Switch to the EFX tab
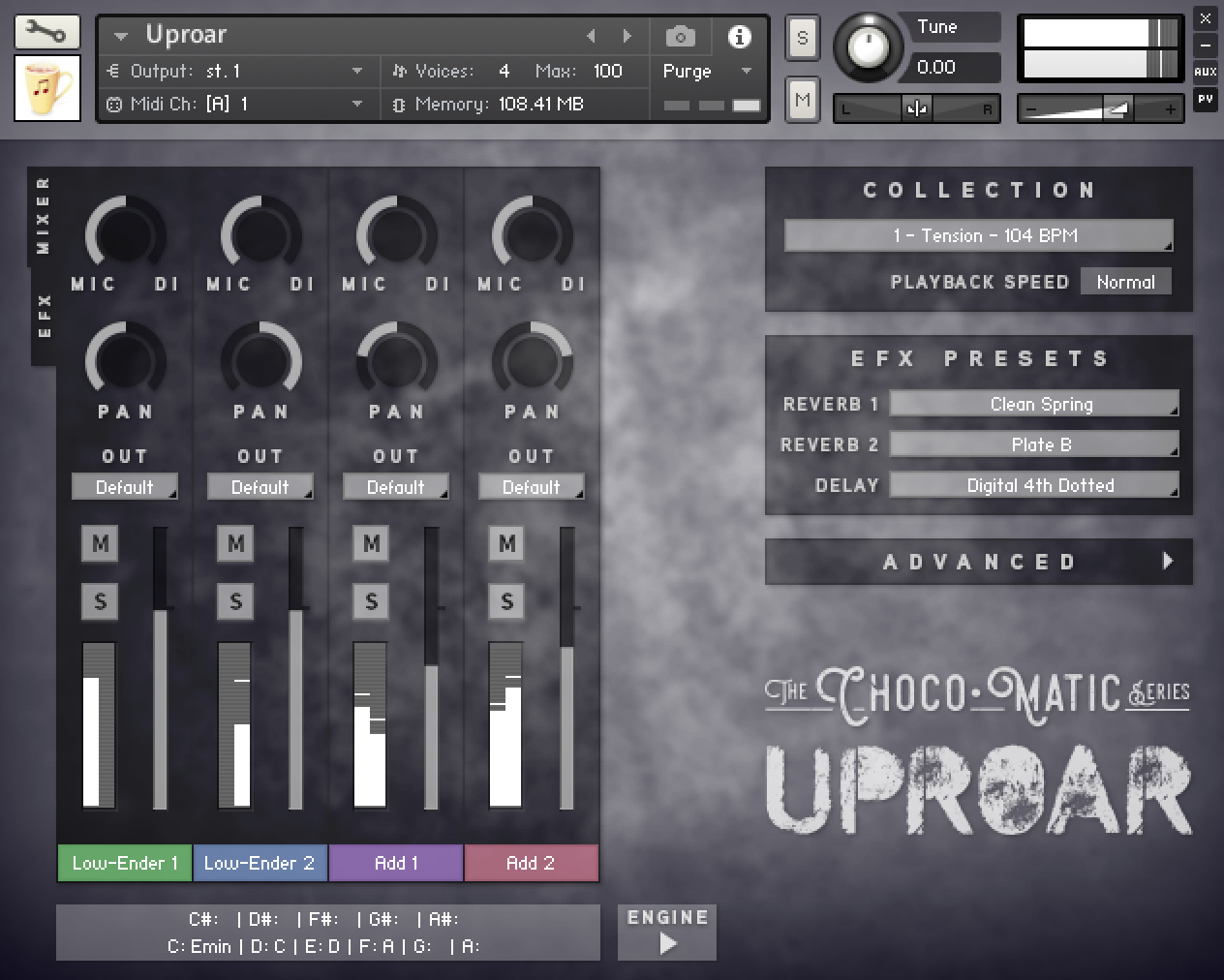1224x980 pixels. point(44,316)
